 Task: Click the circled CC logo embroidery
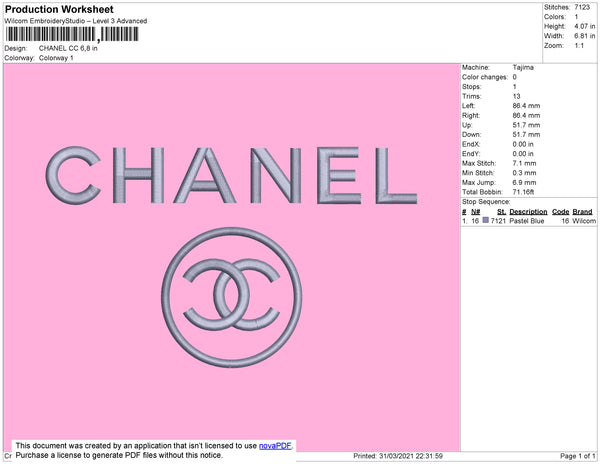(x=232, y=298)
